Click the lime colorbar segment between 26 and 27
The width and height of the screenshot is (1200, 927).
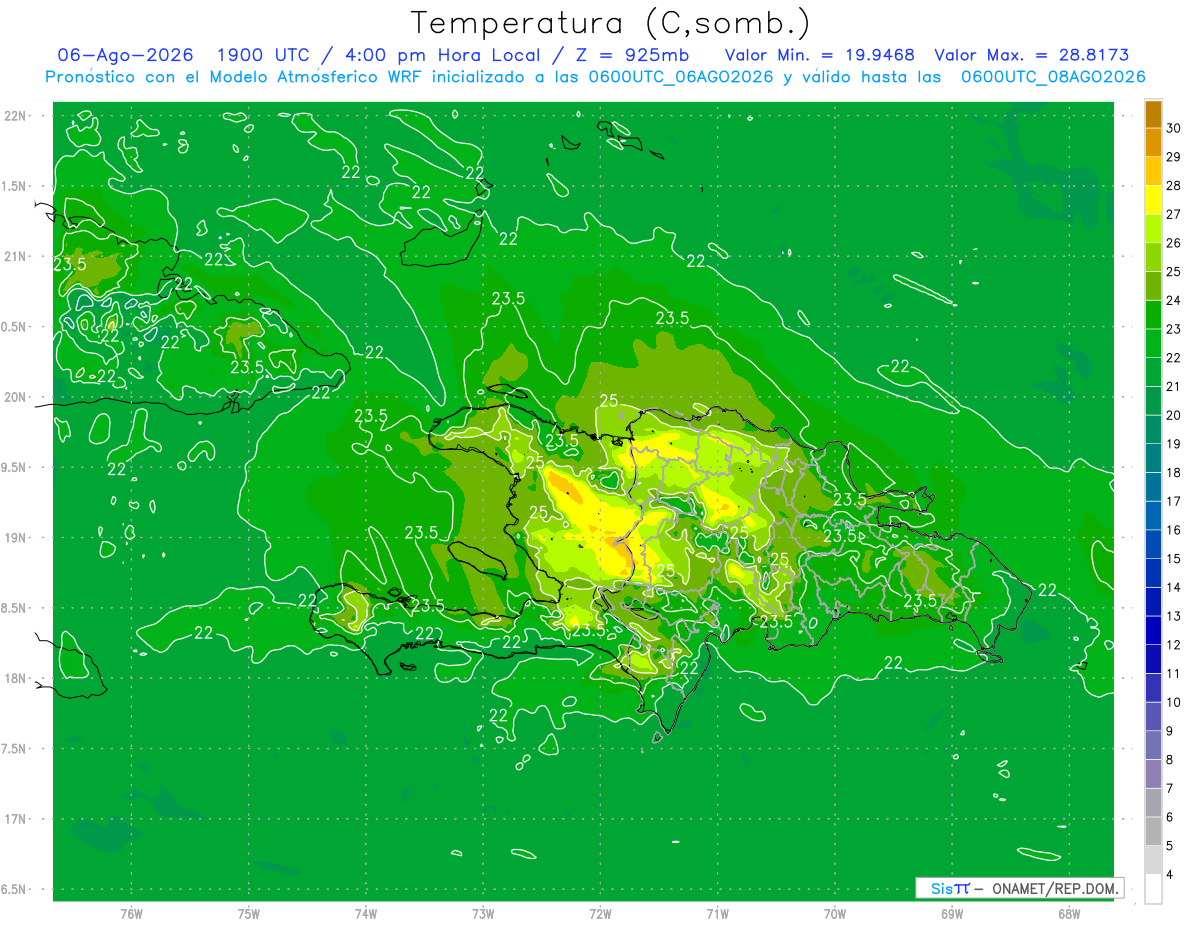[1153, 229]
